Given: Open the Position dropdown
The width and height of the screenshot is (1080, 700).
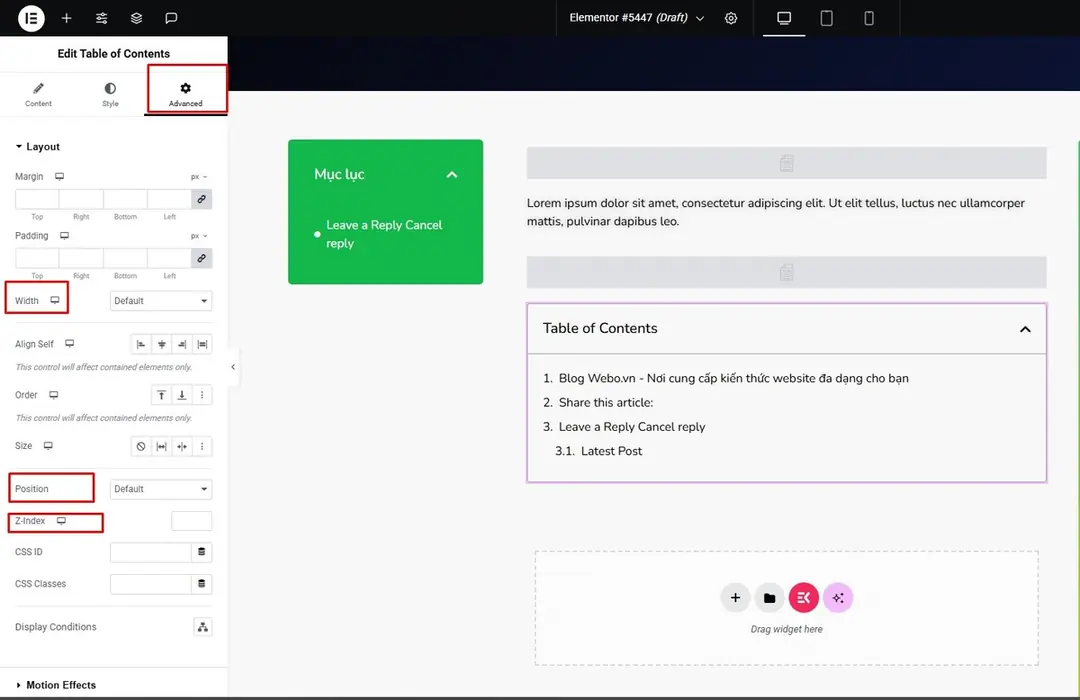Looking at the screenshot, I should [x=160, y=488].
